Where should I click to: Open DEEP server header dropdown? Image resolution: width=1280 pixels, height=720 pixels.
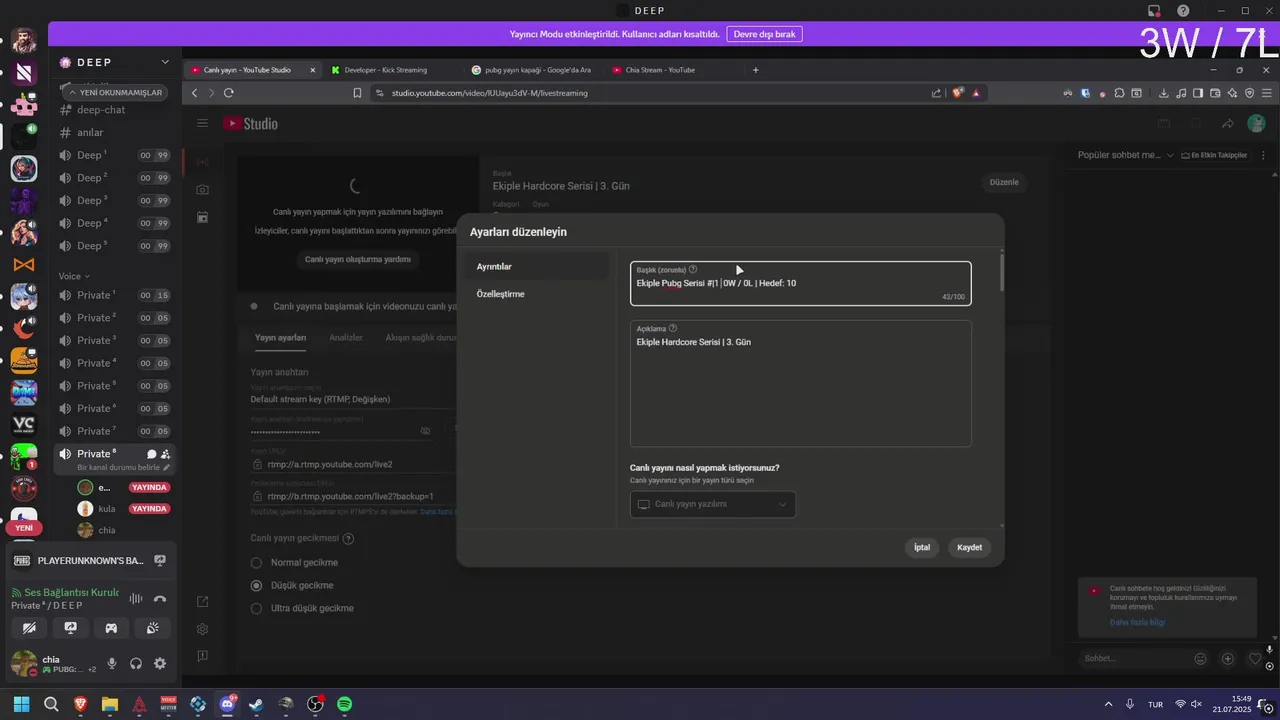click(x=118, y=62)
